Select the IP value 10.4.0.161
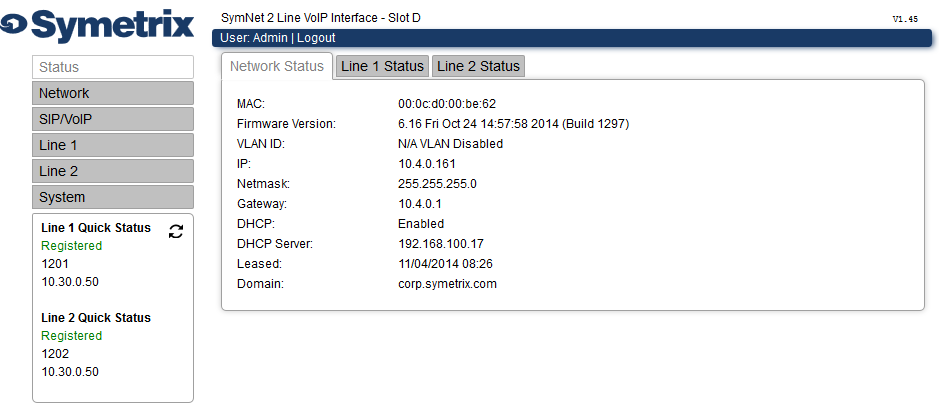939x407 pixels. tap(426, 163)
